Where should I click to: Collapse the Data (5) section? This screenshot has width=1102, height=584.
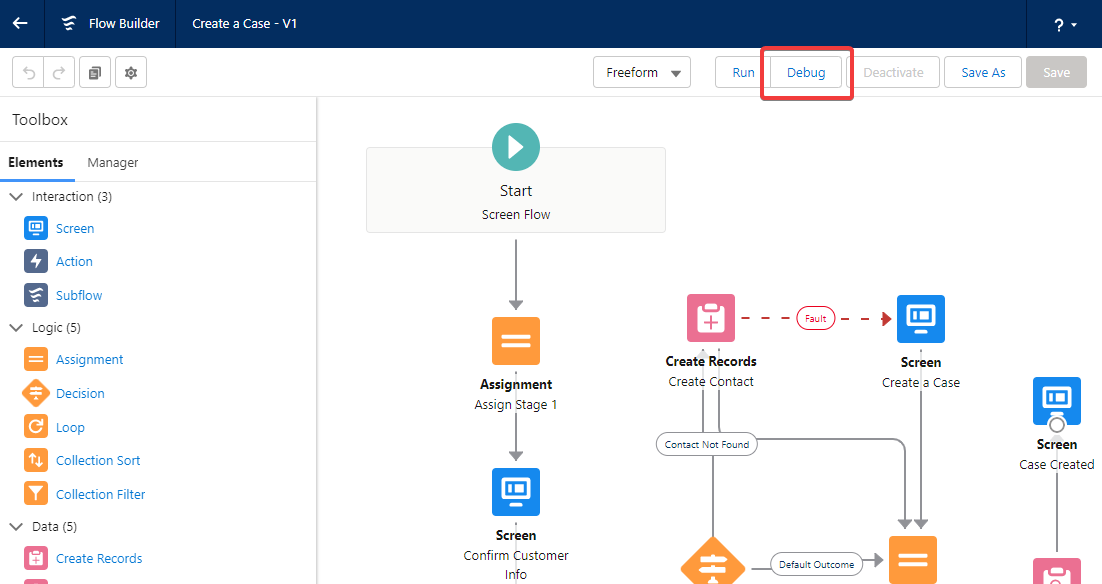point(16,526)
